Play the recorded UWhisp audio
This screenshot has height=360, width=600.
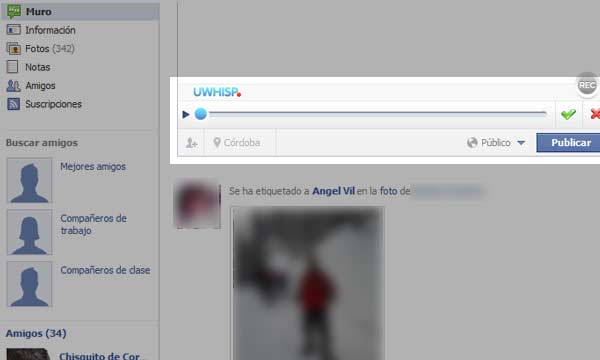186,114
